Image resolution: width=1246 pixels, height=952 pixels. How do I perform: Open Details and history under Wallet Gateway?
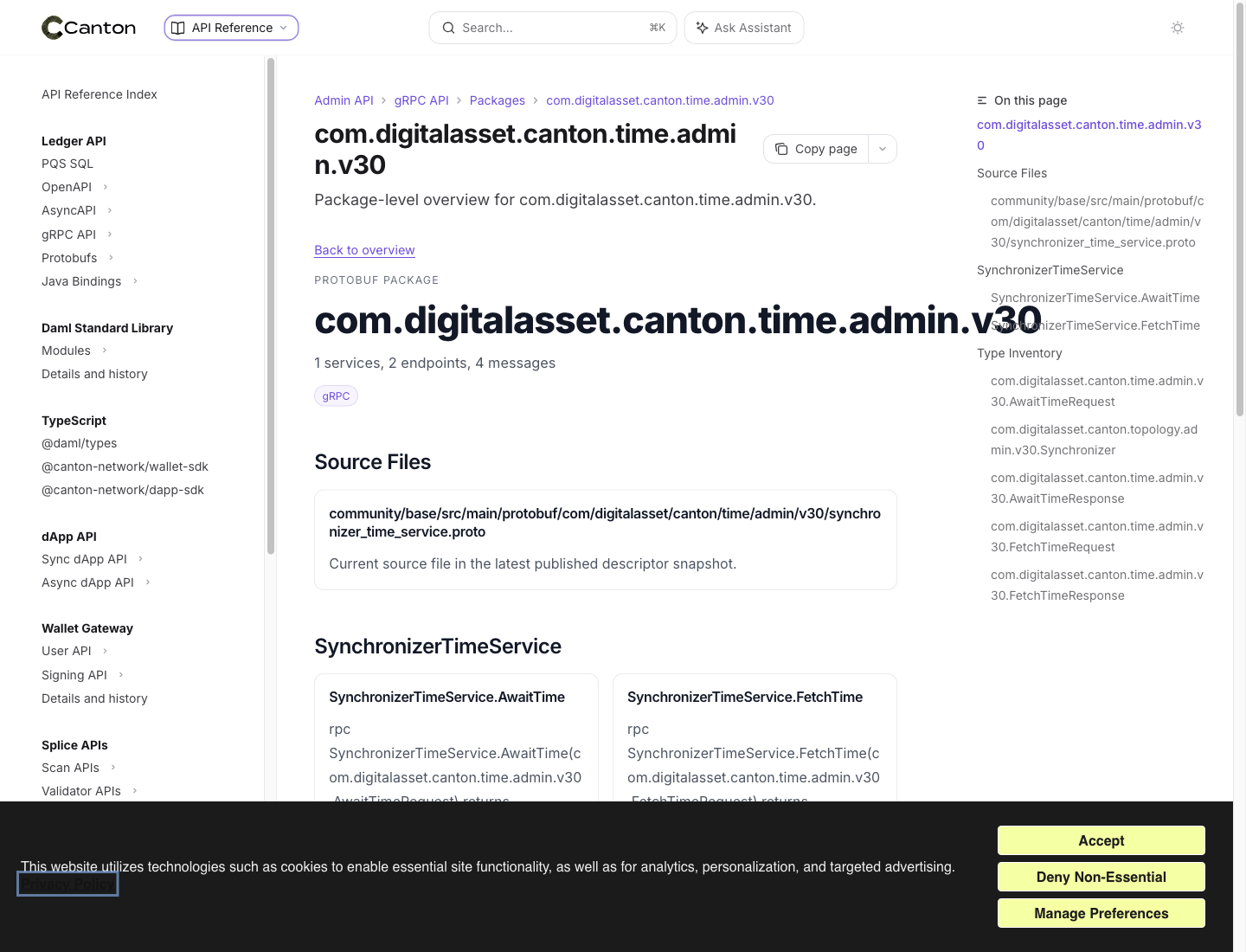click(x=94, y=698)
